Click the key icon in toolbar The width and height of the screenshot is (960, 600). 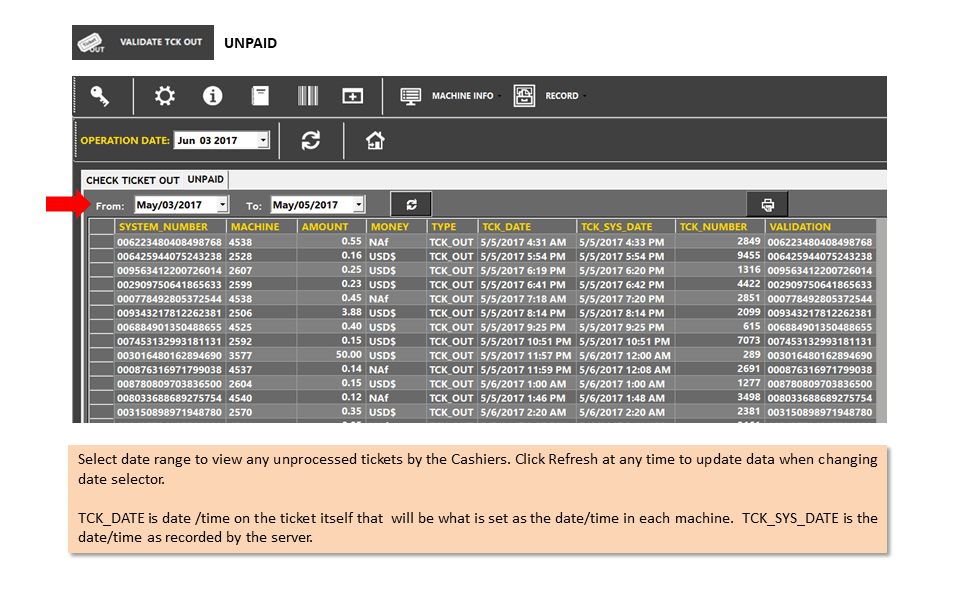click(100, 96)
